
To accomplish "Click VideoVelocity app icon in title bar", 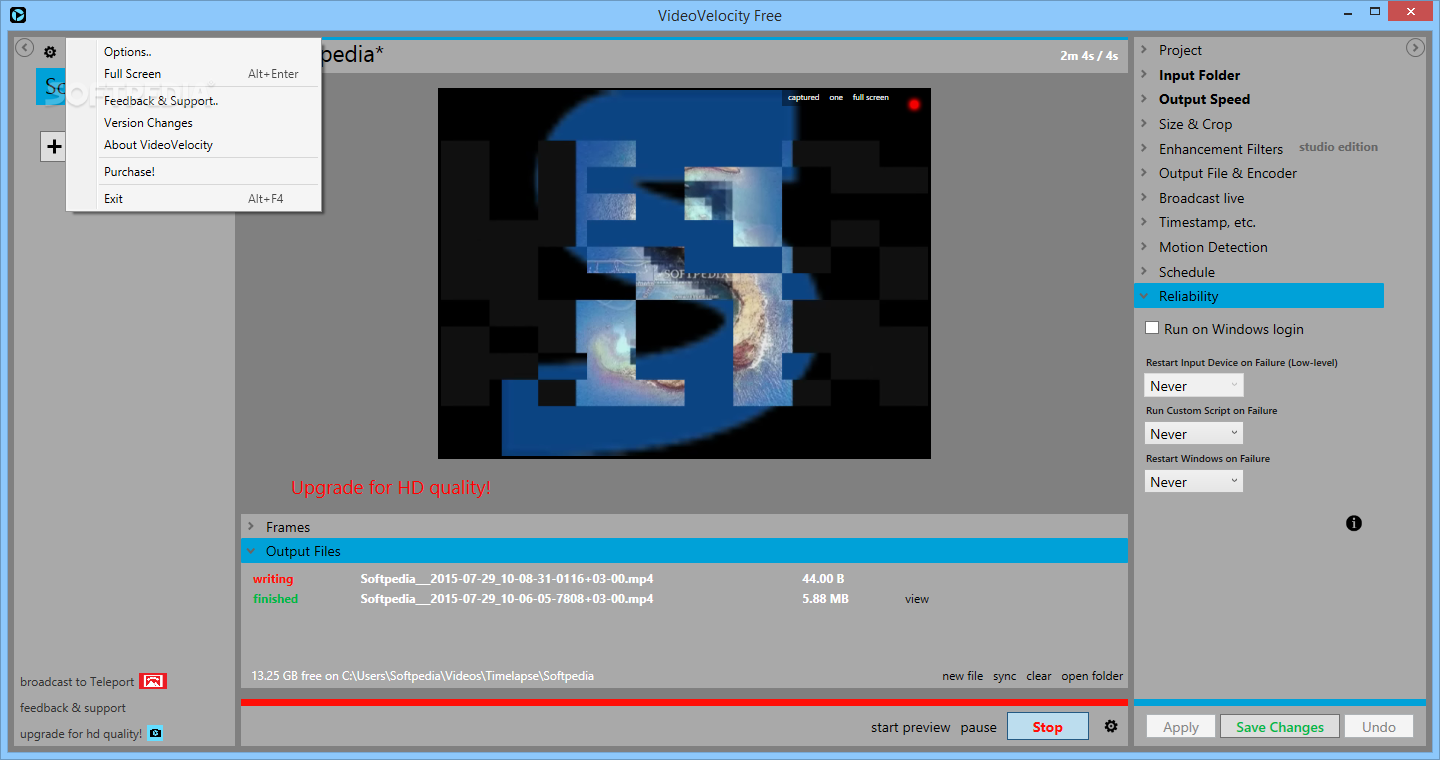I will [17, 15].
